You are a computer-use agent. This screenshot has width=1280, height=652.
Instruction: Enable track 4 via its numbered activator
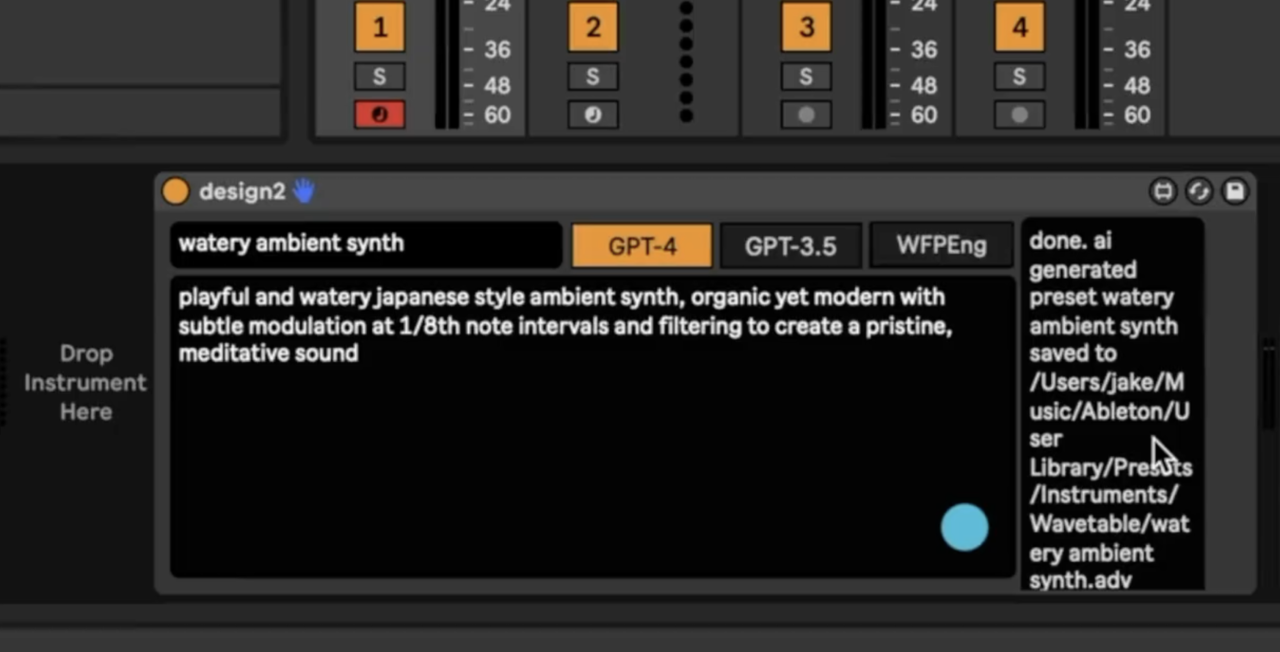click(1019, 27)
